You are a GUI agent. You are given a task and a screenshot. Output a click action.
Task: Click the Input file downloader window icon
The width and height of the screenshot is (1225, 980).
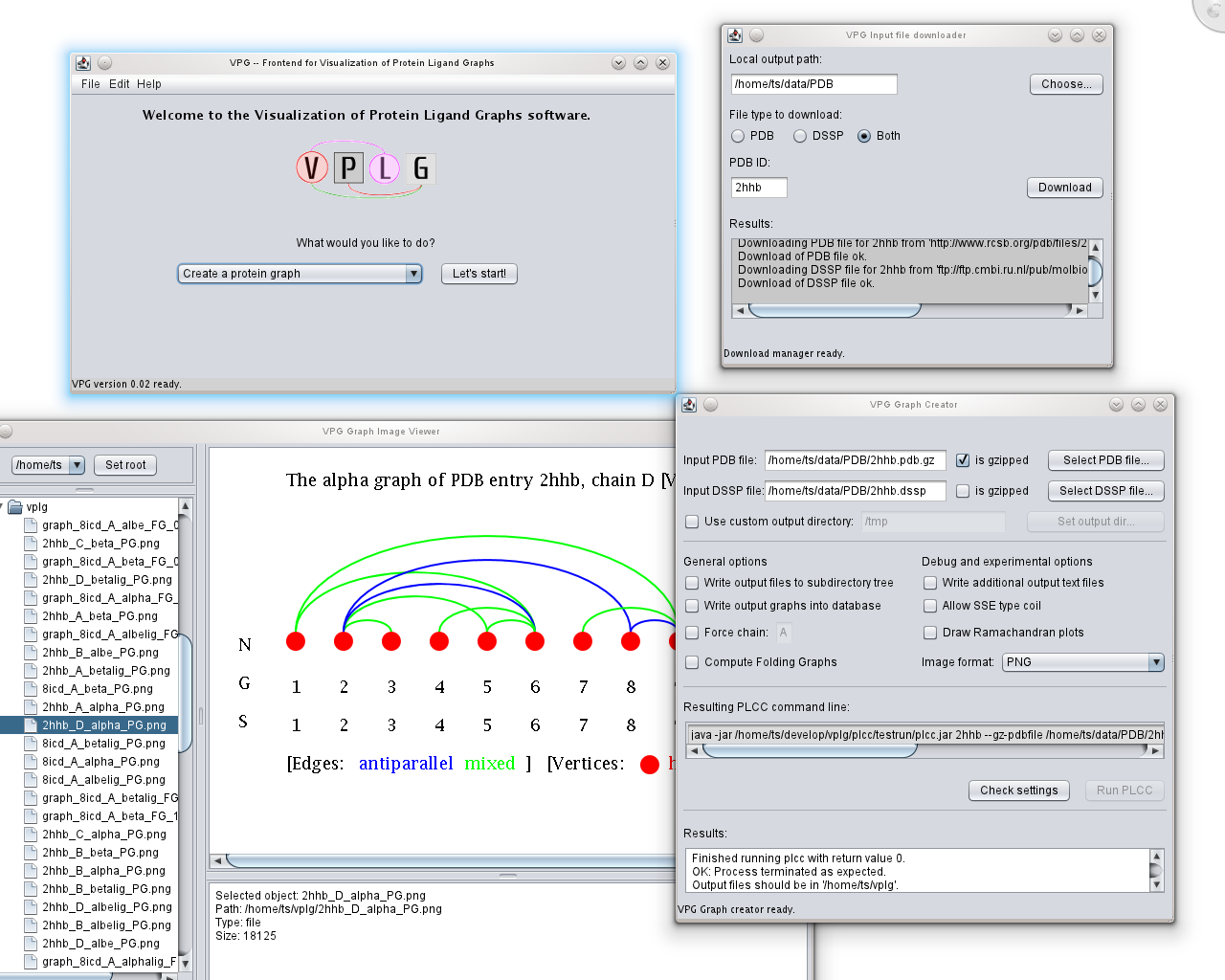(x=735, y=35)
